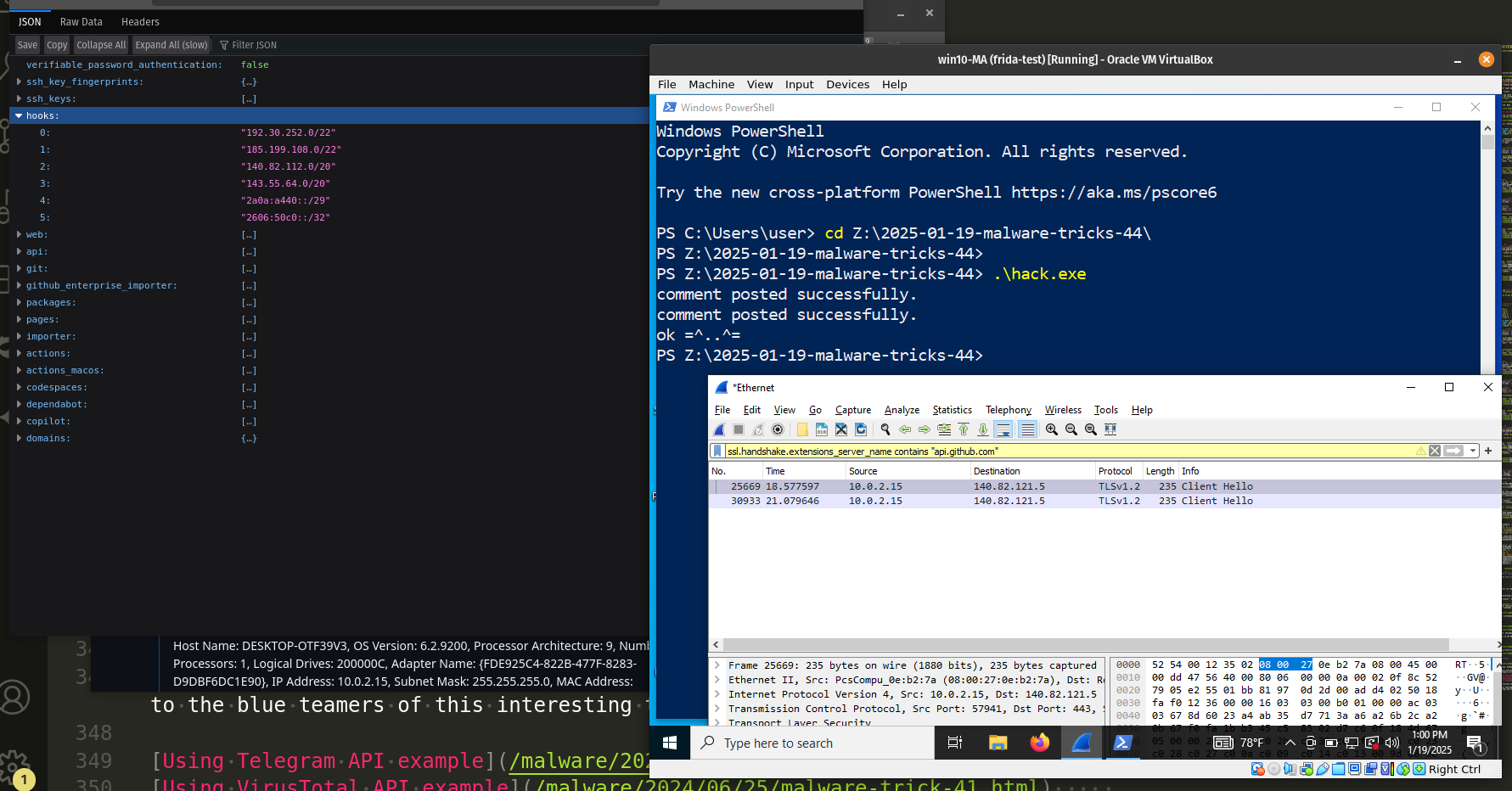Open Wireshark Statistics menu
Screen dimensions: 1512x791
pyautogui.click(x=952, y=410)
